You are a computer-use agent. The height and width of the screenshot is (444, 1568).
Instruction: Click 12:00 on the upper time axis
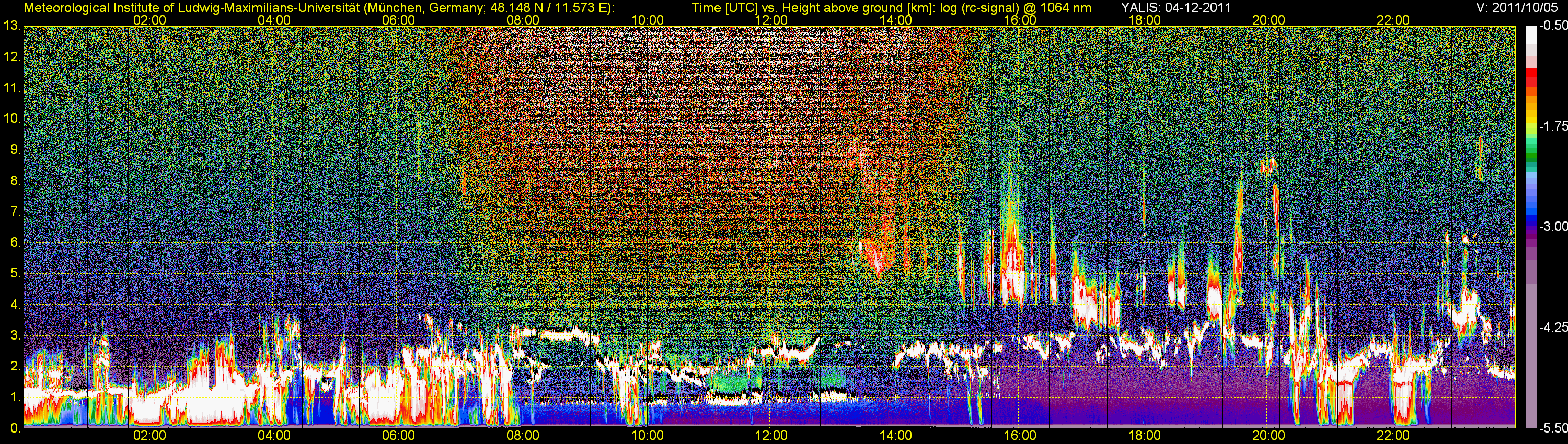pyautogui.click(x=771, y=20)
